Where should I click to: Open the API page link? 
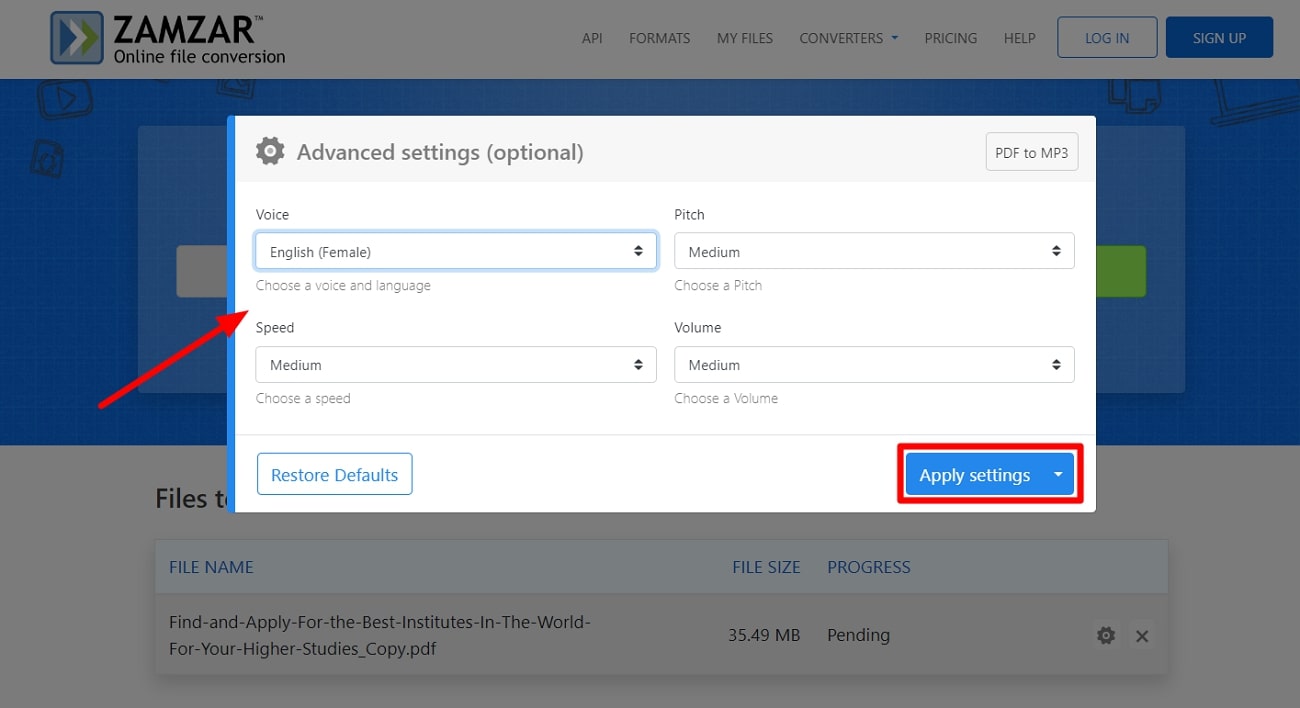[x=592, y=38]
